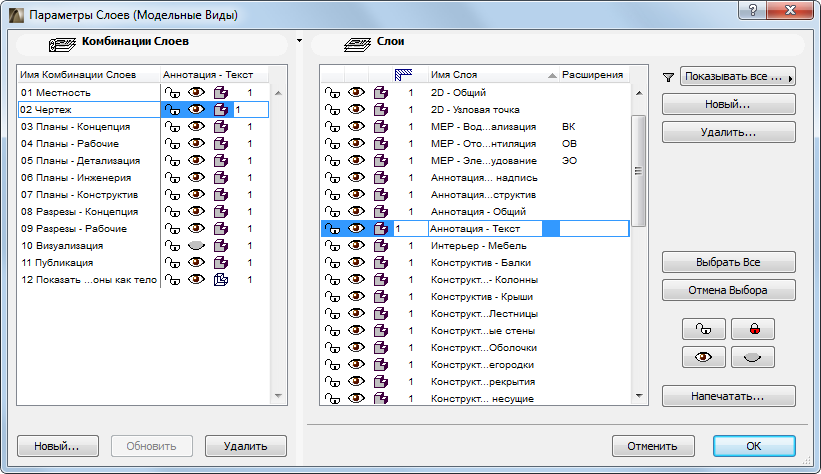Screen dimensions: 821x474
Task: Toggle lock for Конструкт...- Колонны layer
Action: (332, 280)
